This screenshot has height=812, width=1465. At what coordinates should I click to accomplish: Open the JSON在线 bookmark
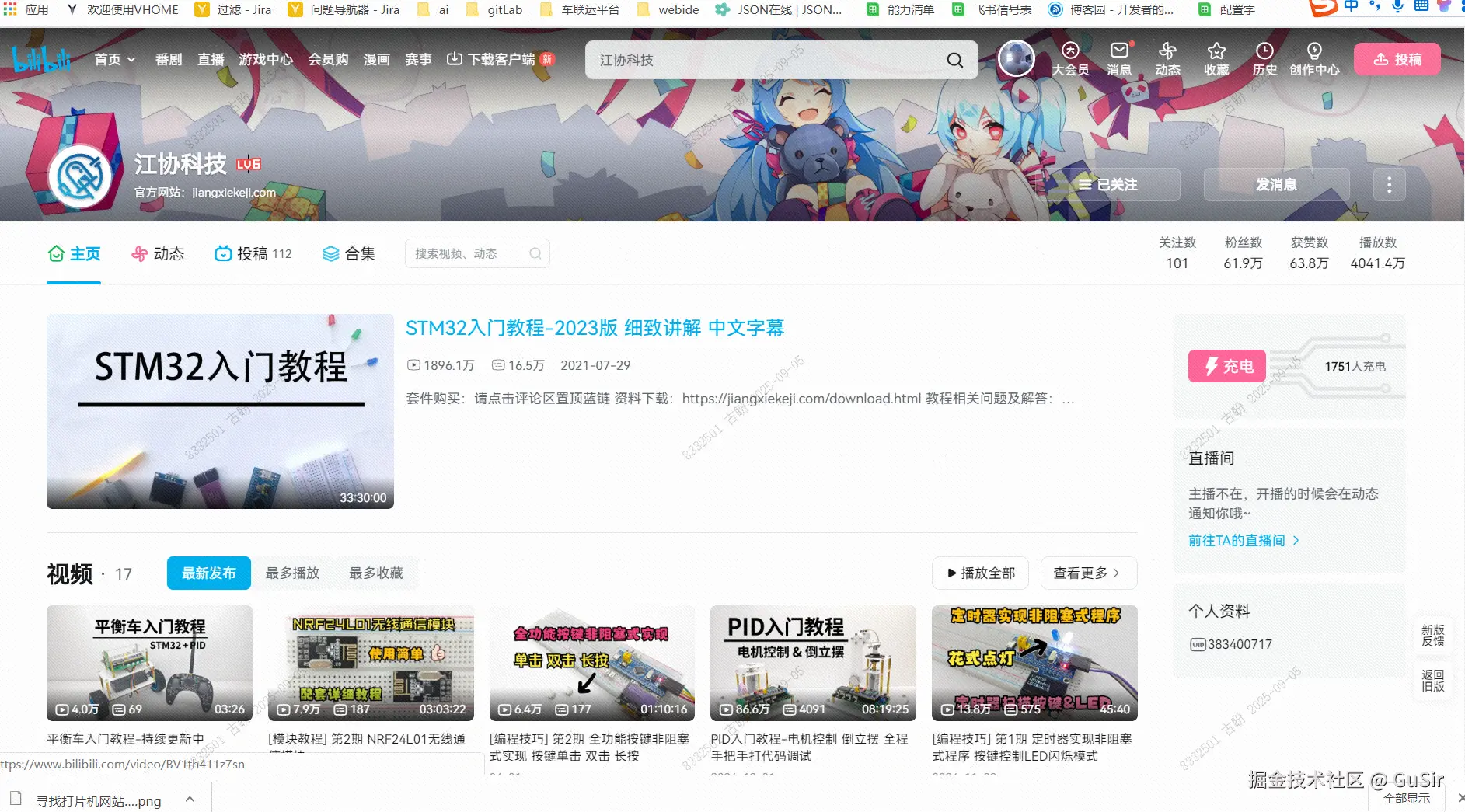779,9
